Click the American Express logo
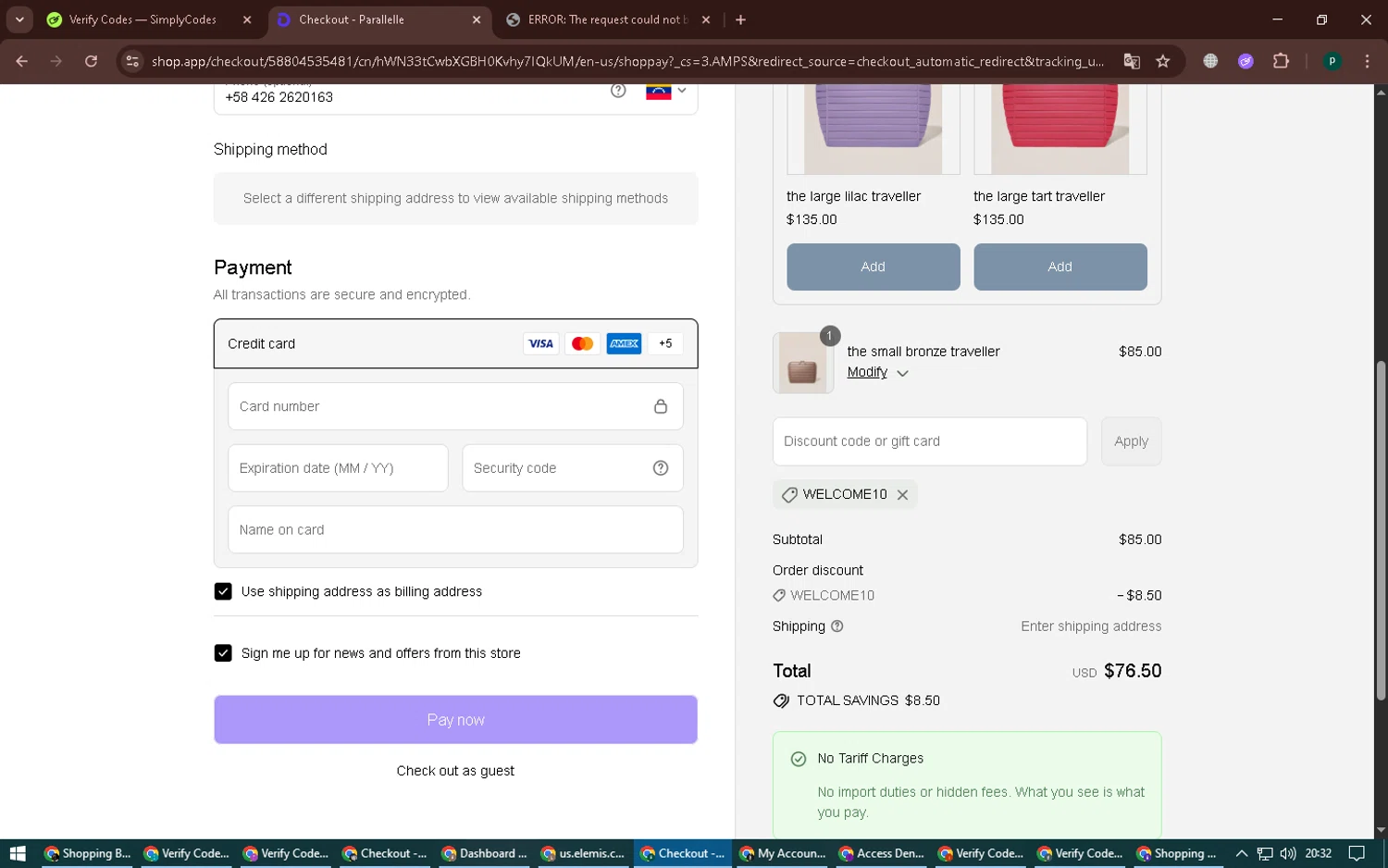Screen dimensions: 1388x868 (624, 343)
